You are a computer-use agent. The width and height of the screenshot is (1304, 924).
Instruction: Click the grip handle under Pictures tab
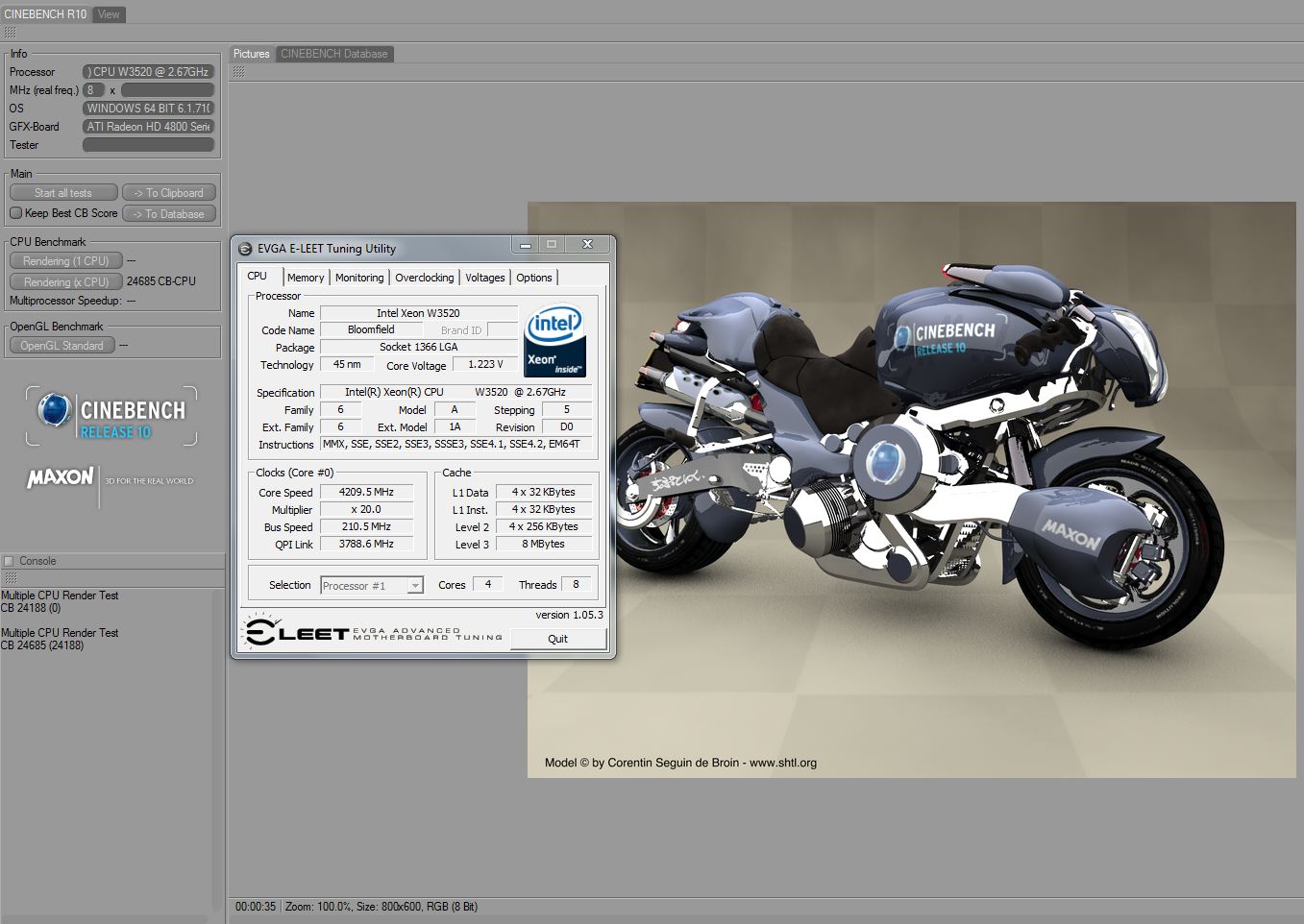[x=238, y=72]
